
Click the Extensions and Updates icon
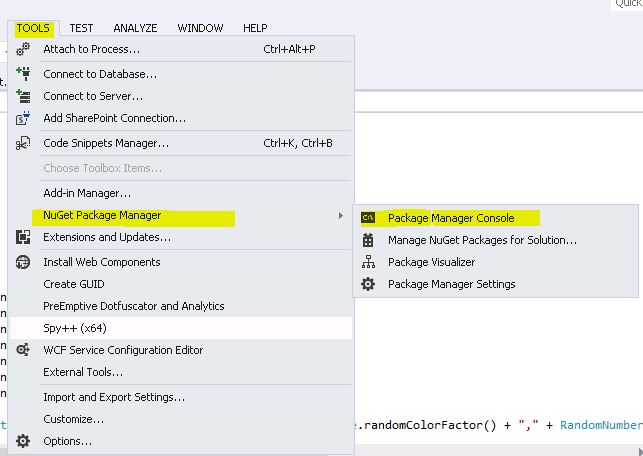[x=24, y=237]
